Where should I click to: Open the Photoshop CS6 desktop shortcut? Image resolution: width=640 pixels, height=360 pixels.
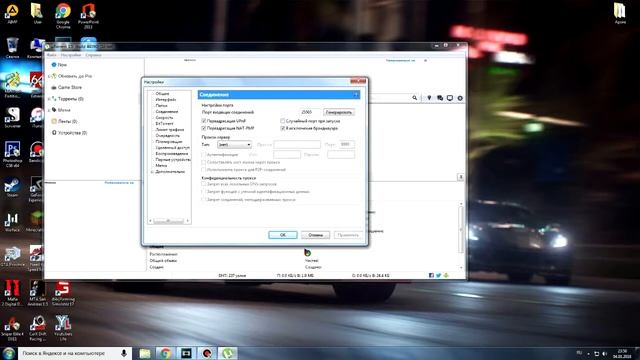click(12, 154)
